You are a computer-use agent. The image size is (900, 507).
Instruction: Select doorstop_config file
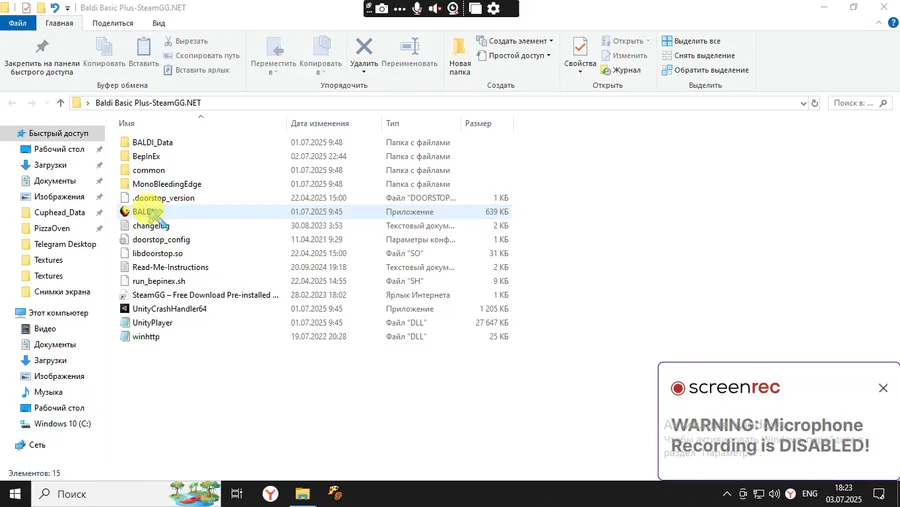(161, 239)
